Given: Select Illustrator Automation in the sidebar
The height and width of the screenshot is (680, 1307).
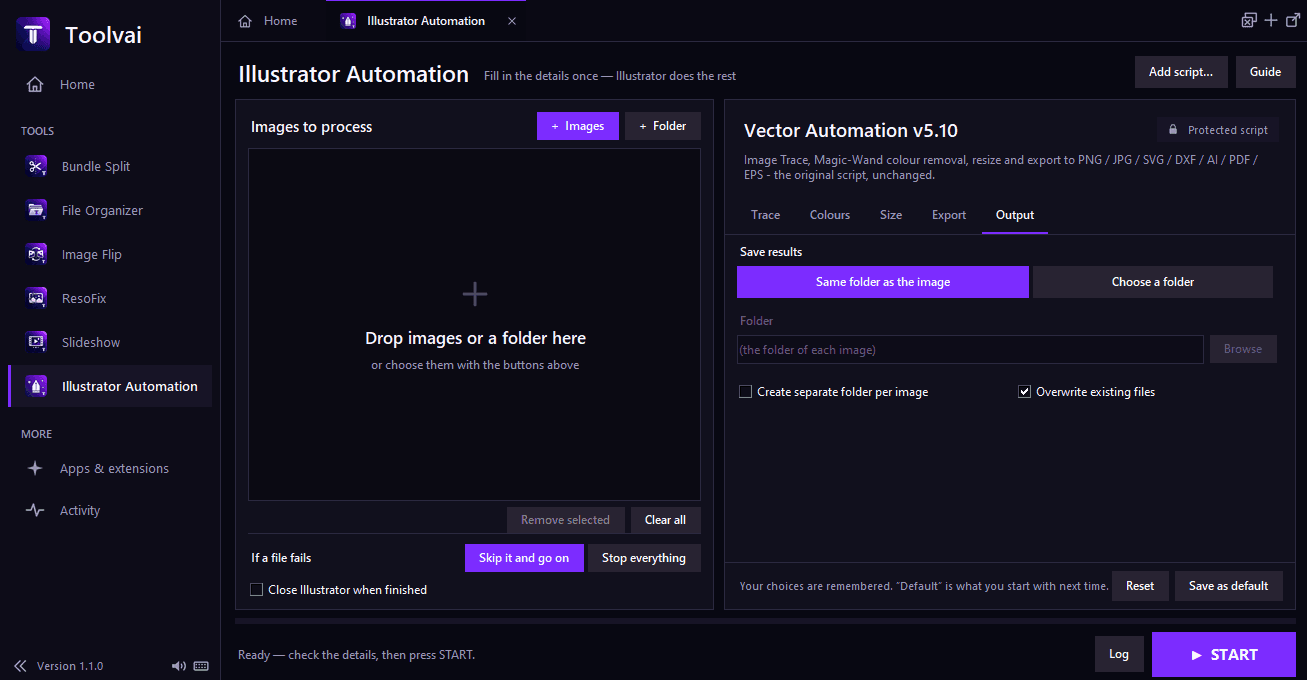Looking at the screenshot, I should tap(110, 386).
